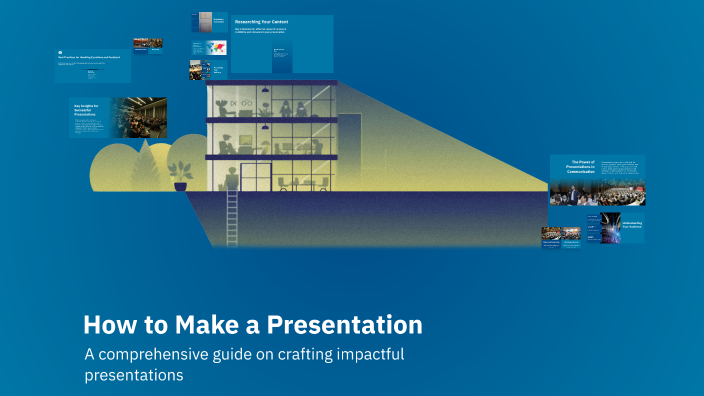Select the ladder below the building

click(232, 218)
